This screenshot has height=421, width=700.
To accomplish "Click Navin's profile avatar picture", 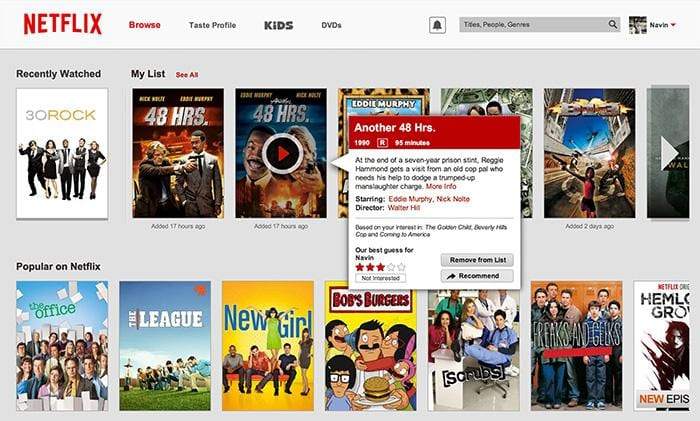I will 638,25.
